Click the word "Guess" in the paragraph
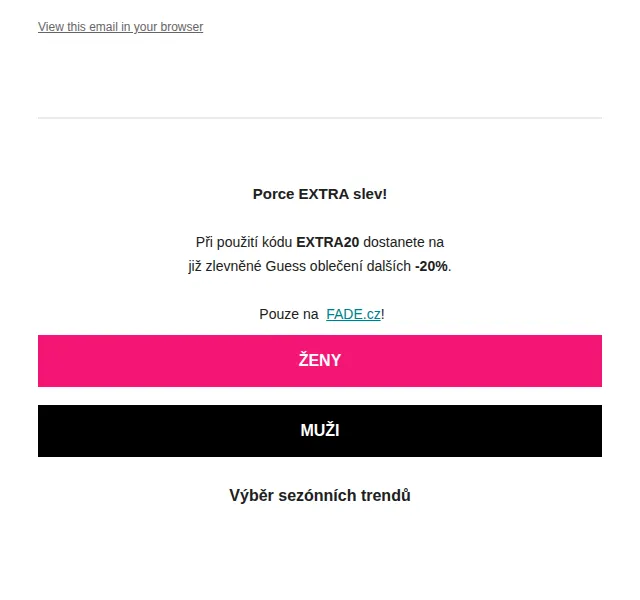640x600 pixels. click(285, 266)
